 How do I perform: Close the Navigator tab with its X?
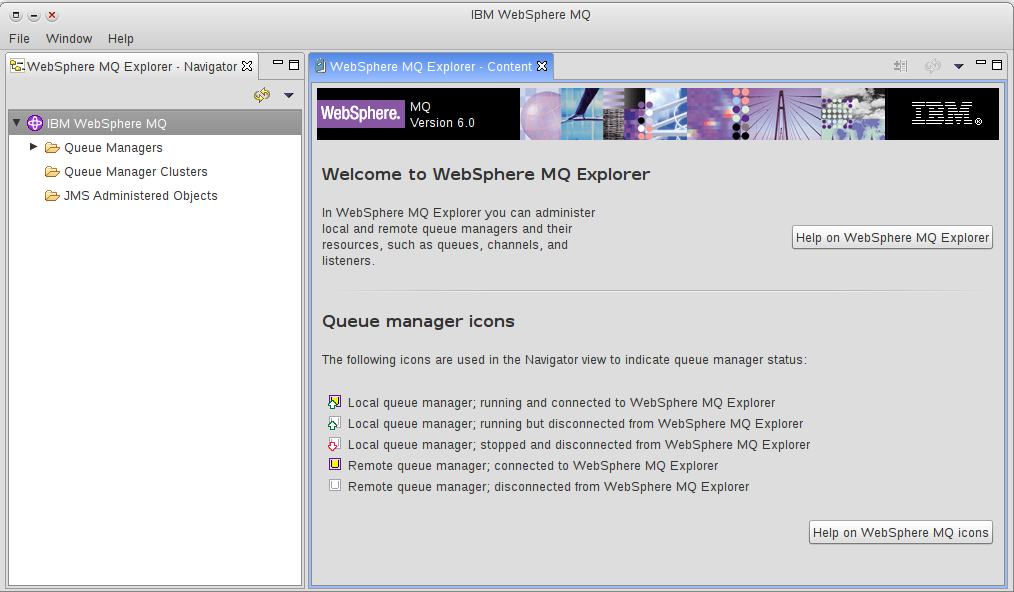tap(247, 66)
